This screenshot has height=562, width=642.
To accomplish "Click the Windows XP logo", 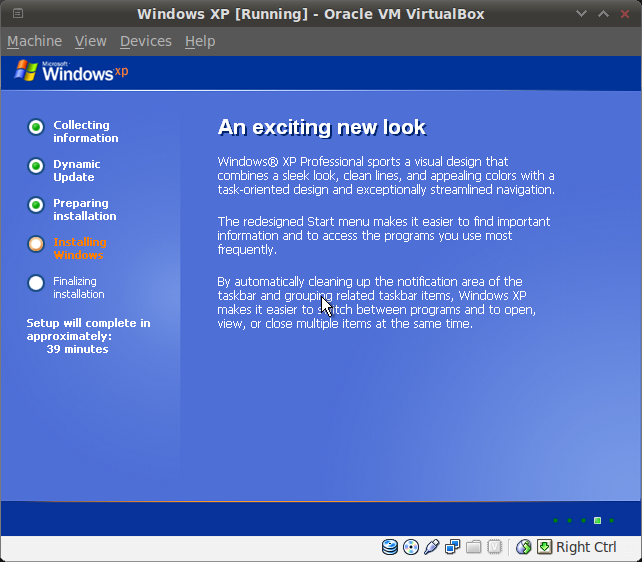I will (x=71, y=71).
